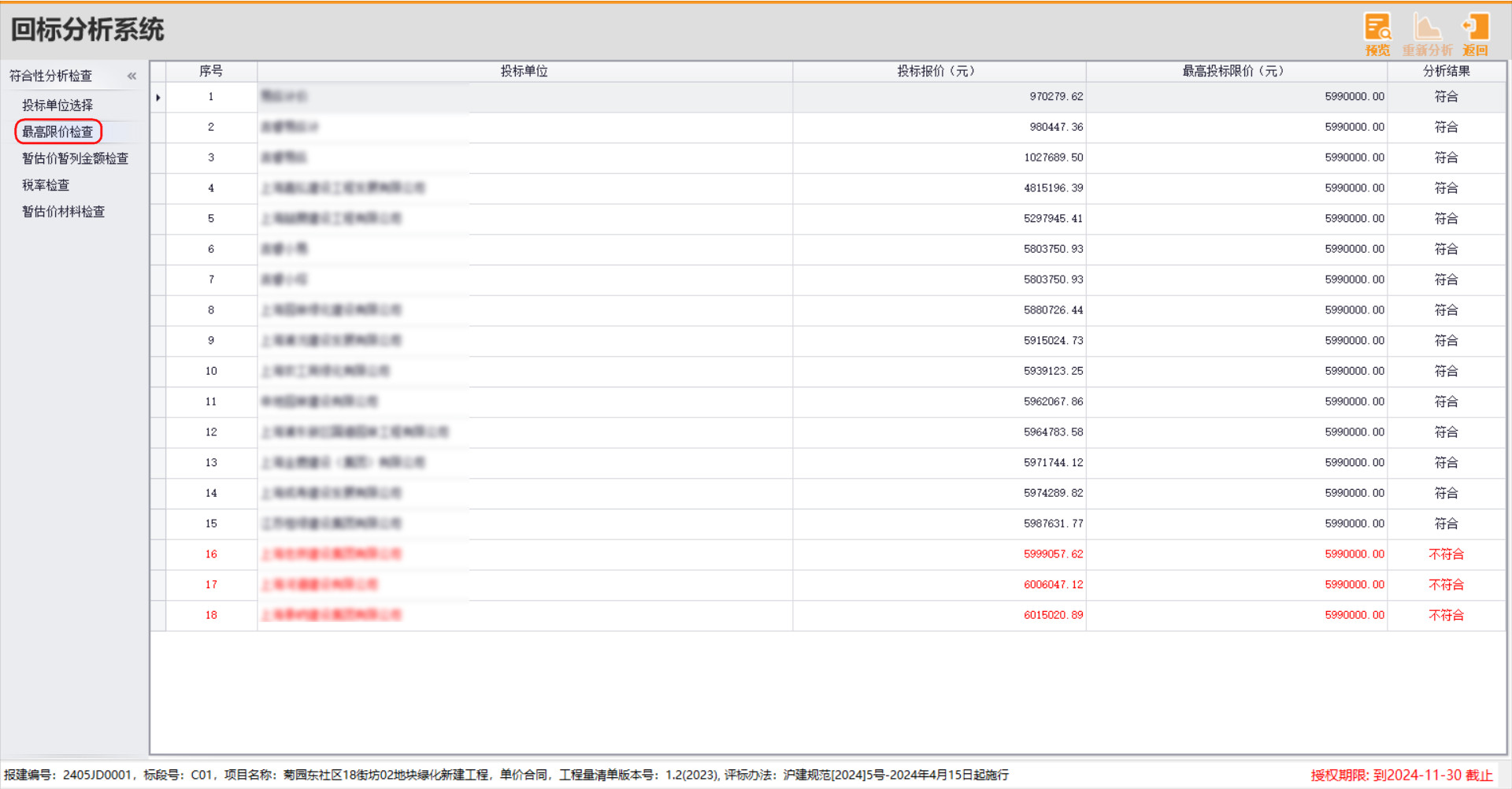1512x789 pixels.
Task: Open 暂估价材料检查 in the sidebar
Action: click(63, 212)
